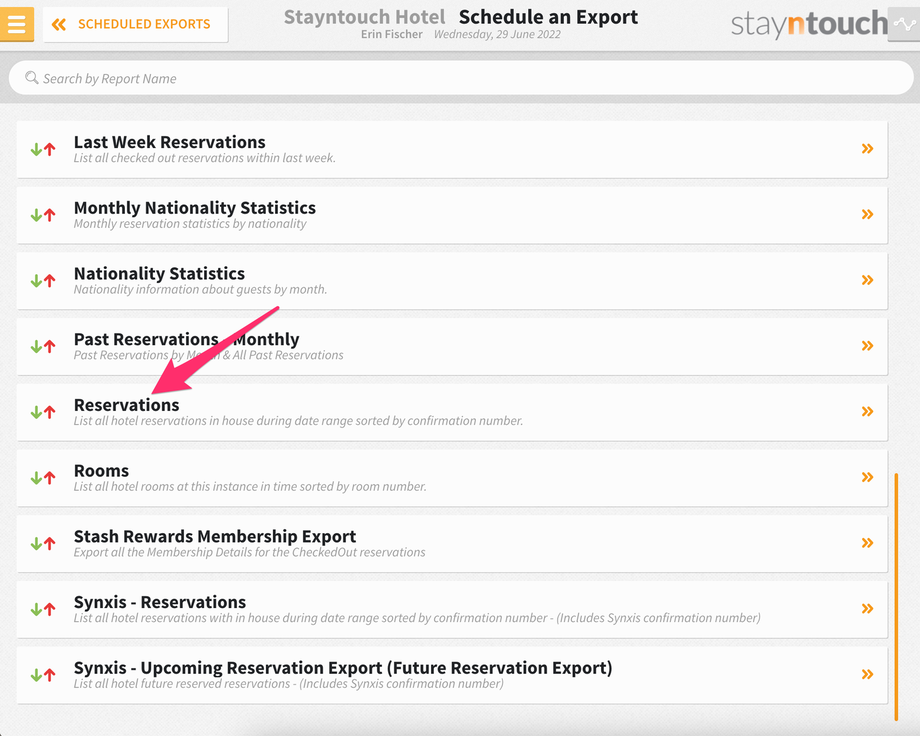The image size is (920, 736).
Task: Click the Monthly Nationality Statistics export arrows icon
Action: 43,215
